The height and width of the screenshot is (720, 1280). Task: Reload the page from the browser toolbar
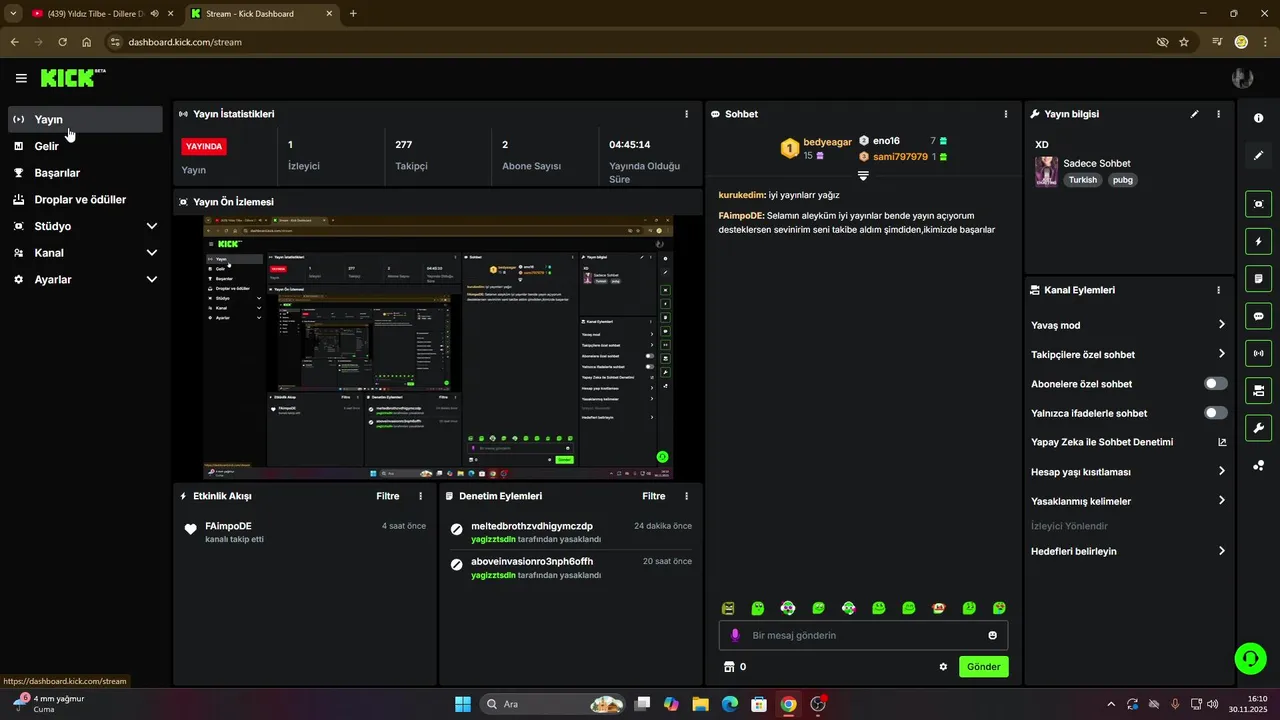click(62, 42)
